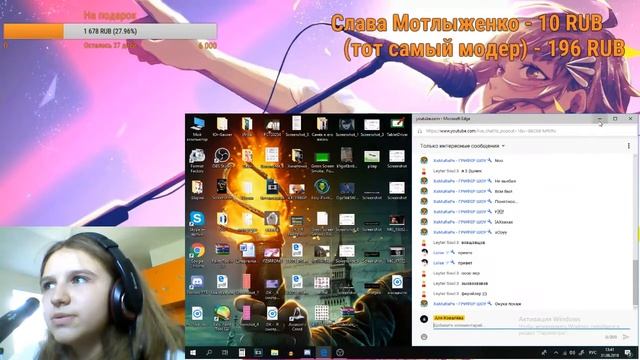Click the Windows Start button
Viewport: 640px width, 360px height.
193,353
